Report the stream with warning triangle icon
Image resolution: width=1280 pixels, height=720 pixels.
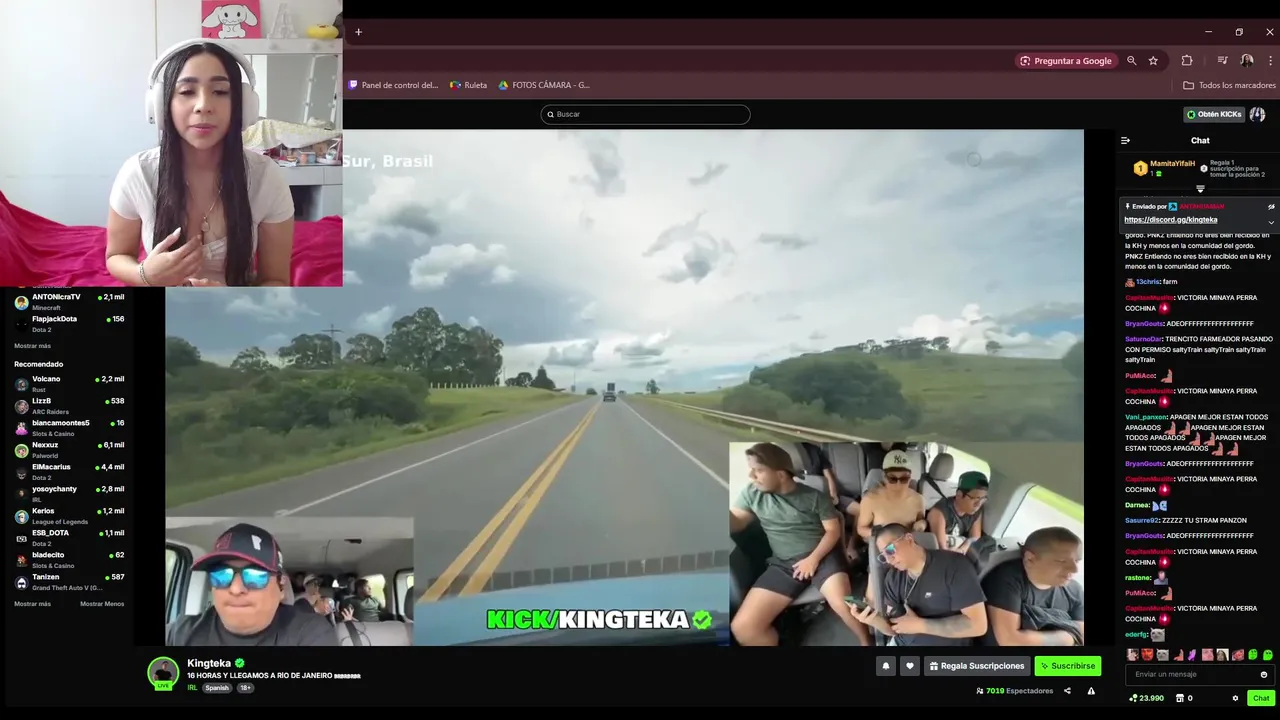pos(1091,691)
